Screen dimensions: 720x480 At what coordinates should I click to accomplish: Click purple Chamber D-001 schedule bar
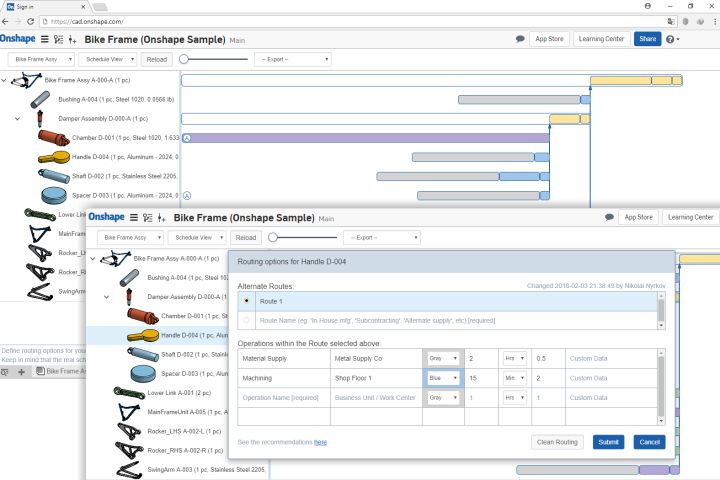pyautogui.click(x=366, y=138)
